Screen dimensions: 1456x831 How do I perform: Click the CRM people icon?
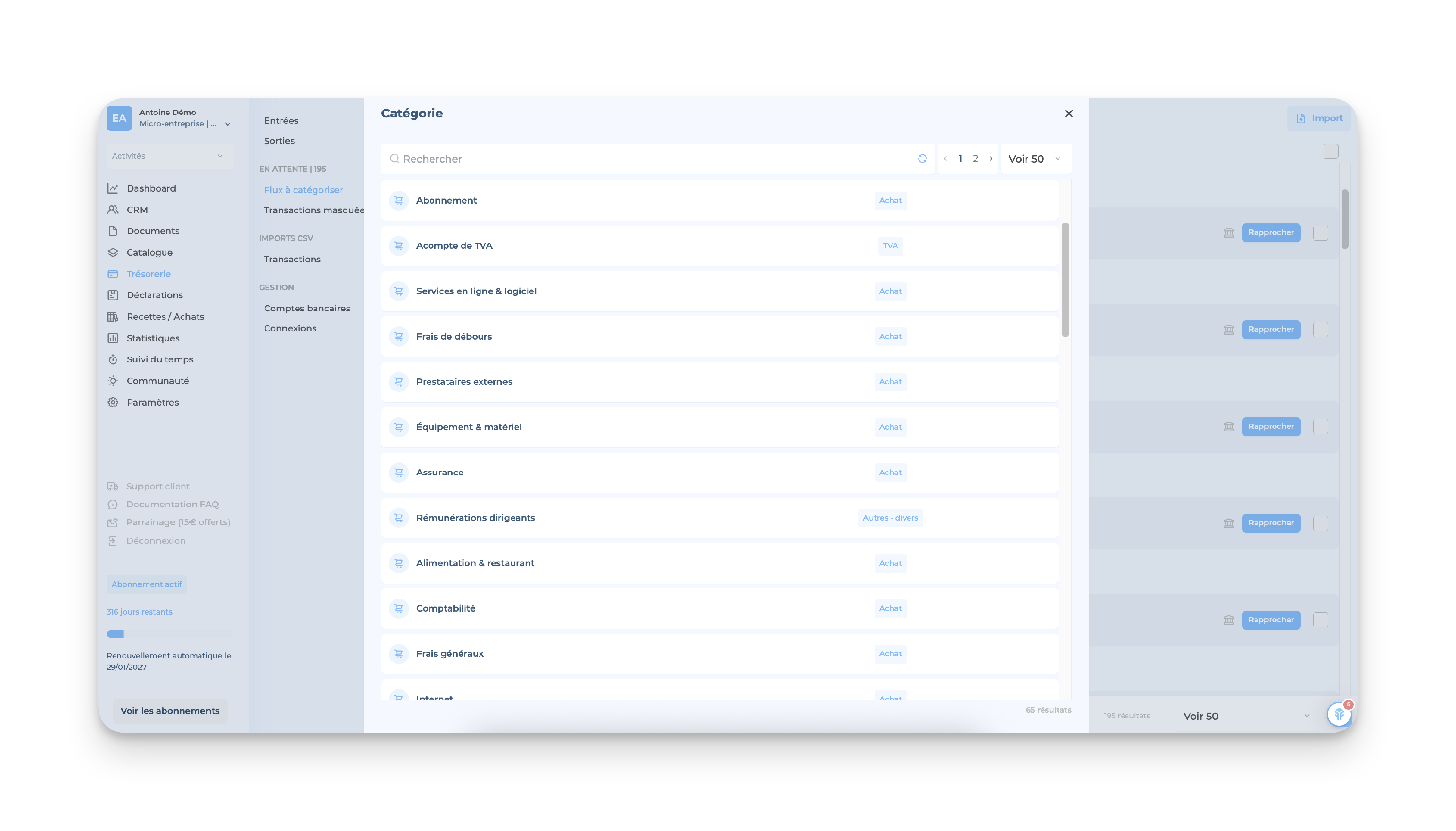pos(113,210)
